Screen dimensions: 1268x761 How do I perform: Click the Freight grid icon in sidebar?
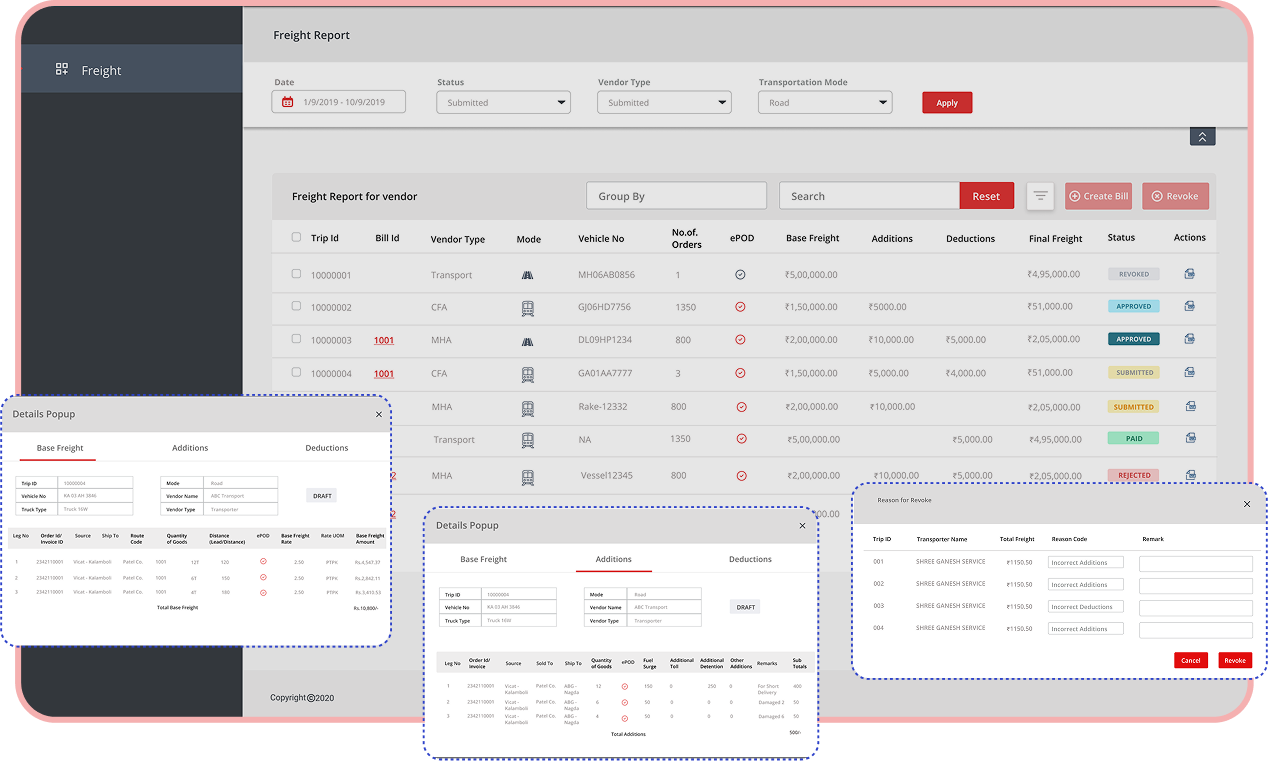pos(62,70)
